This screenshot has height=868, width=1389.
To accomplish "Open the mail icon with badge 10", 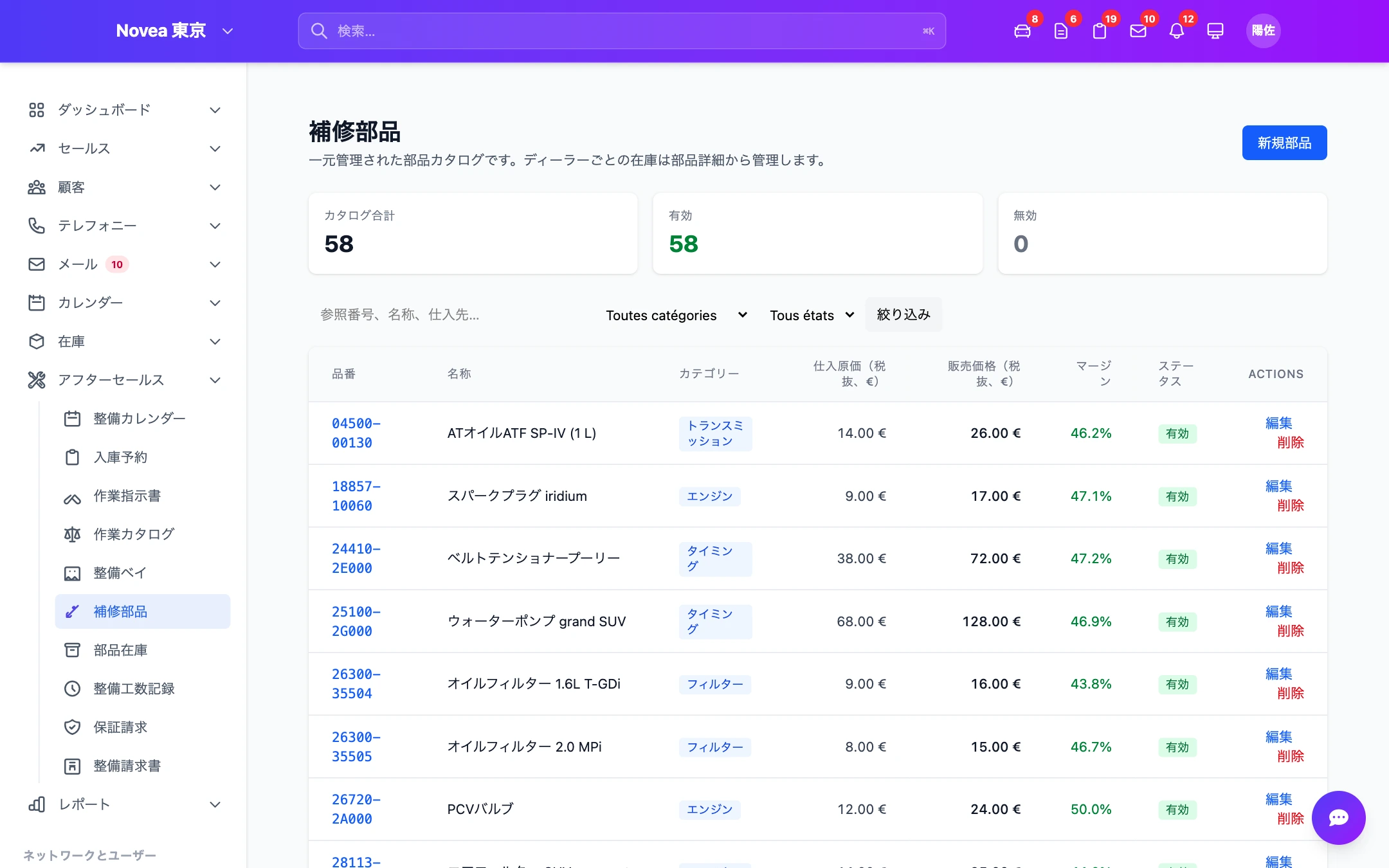I will [1138, 31].
